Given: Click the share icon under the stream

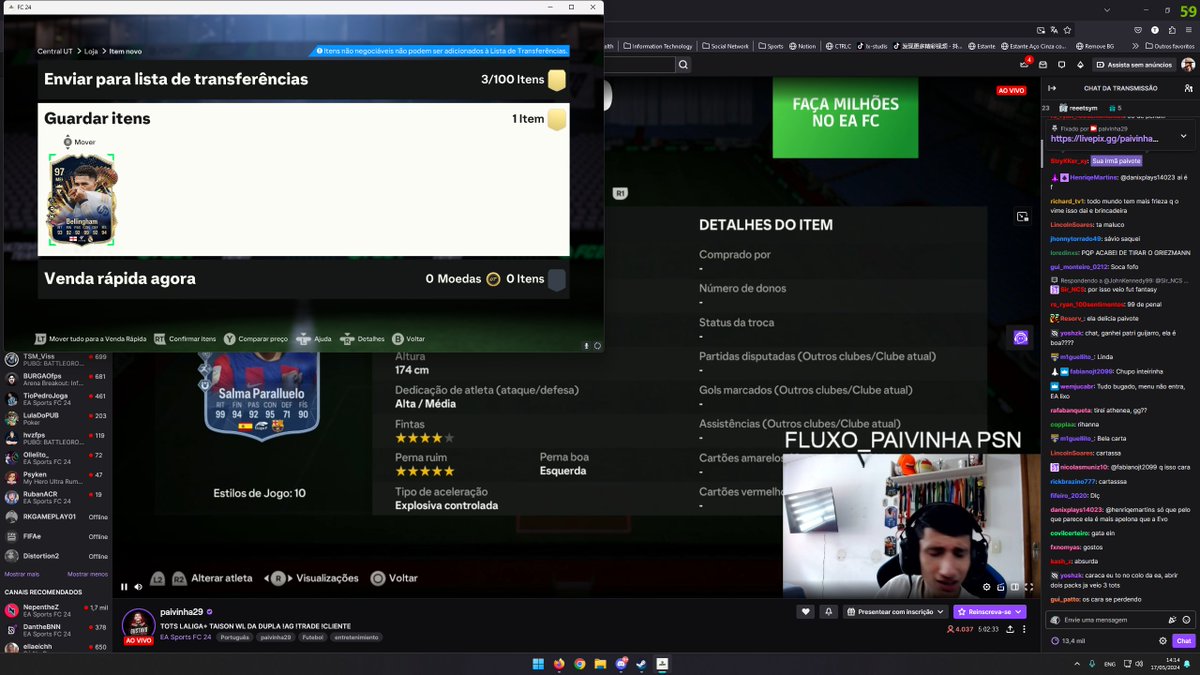Looking at the screenshot, I should point(1010,630).
